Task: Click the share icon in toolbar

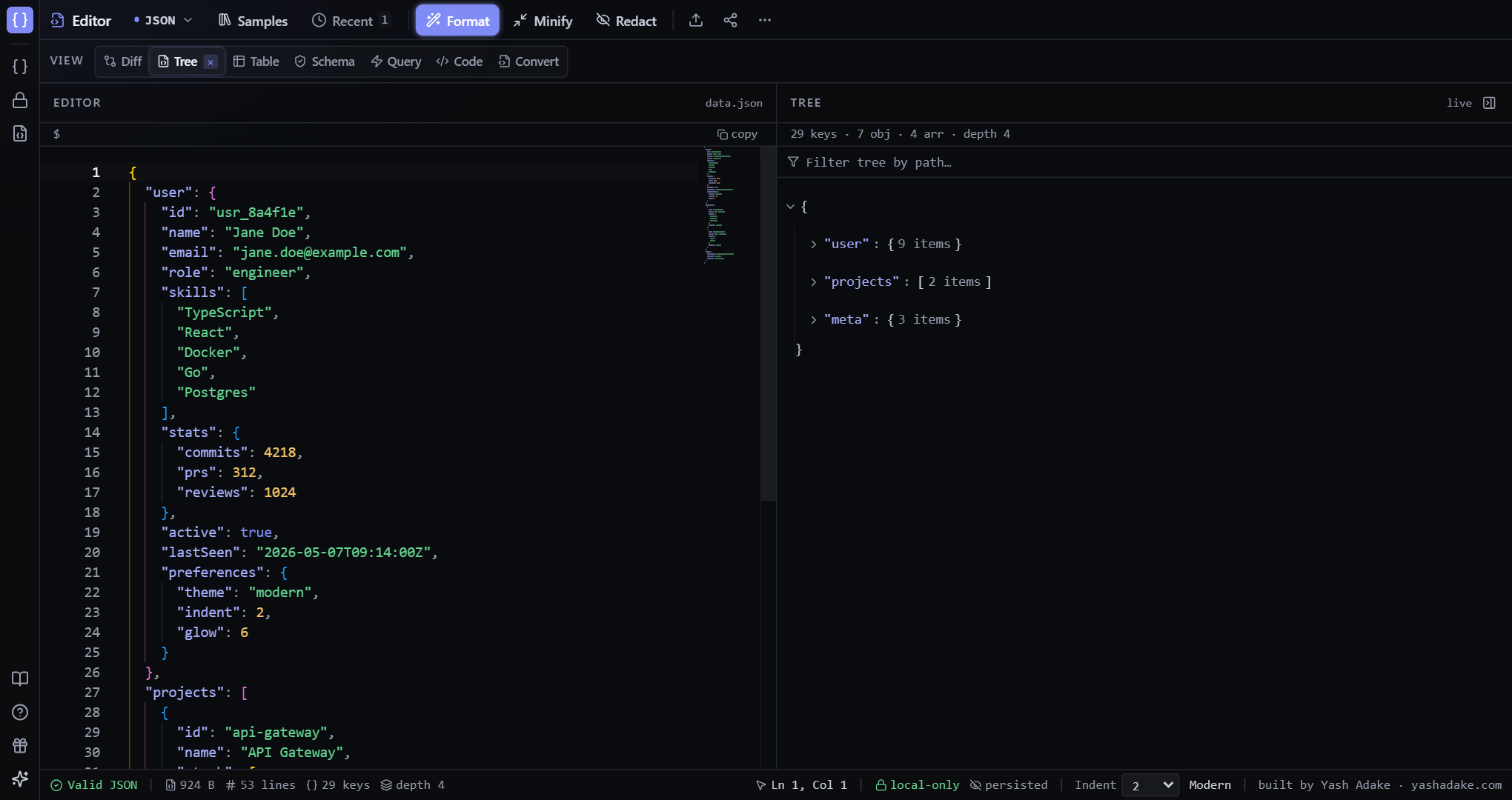Action: (x=730, y=21)
